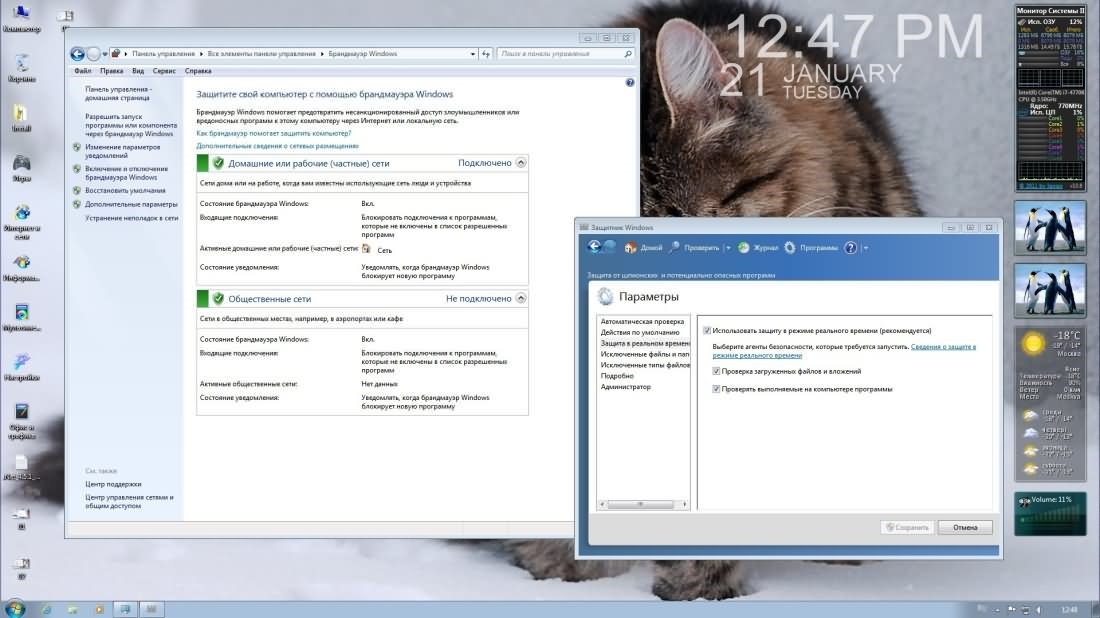This screenshot has height=618, width=1100.
Task: Select Автоматическая проверка in the Параметры list
Action: coord(642,321)
